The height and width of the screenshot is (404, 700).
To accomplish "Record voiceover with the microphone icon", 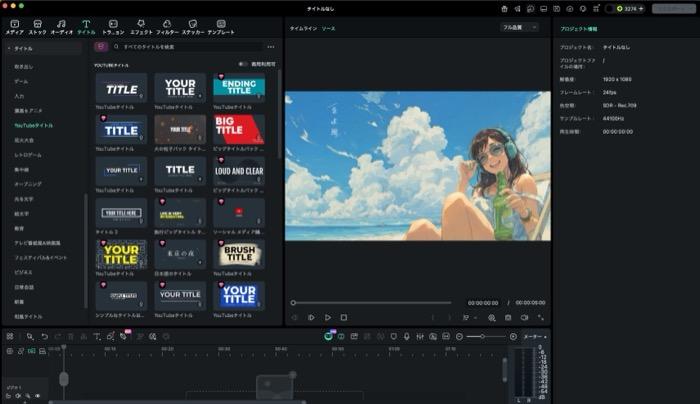I will coord(406,336).
